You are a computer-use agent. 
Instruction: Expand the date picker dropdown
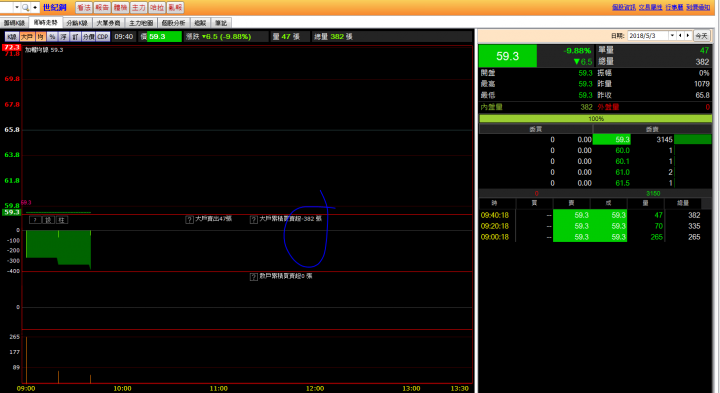point(672,35)
